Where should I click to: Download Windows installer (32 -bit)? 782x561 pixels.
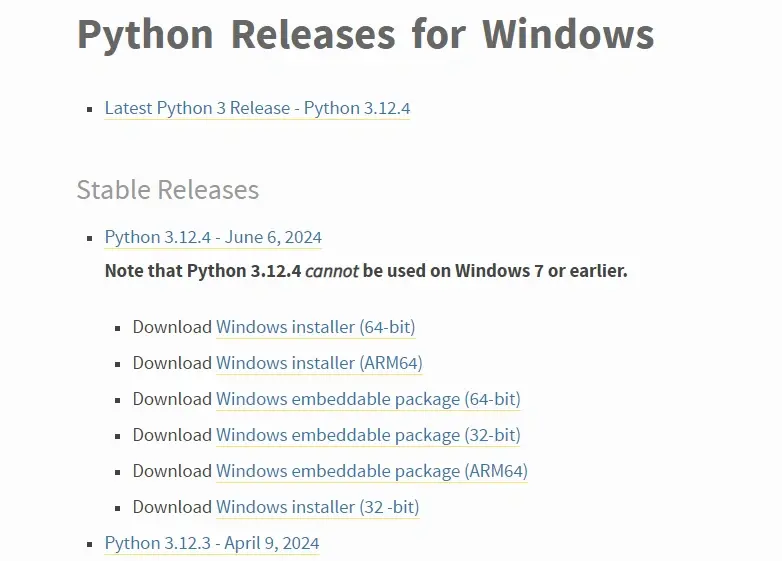tap(318, 507)
